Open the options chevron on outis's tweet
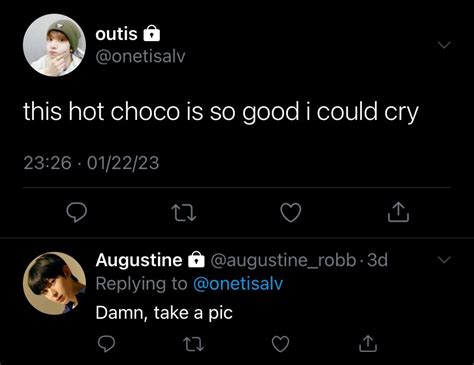This screenshot has height=365, width=474. pos(444,45)
